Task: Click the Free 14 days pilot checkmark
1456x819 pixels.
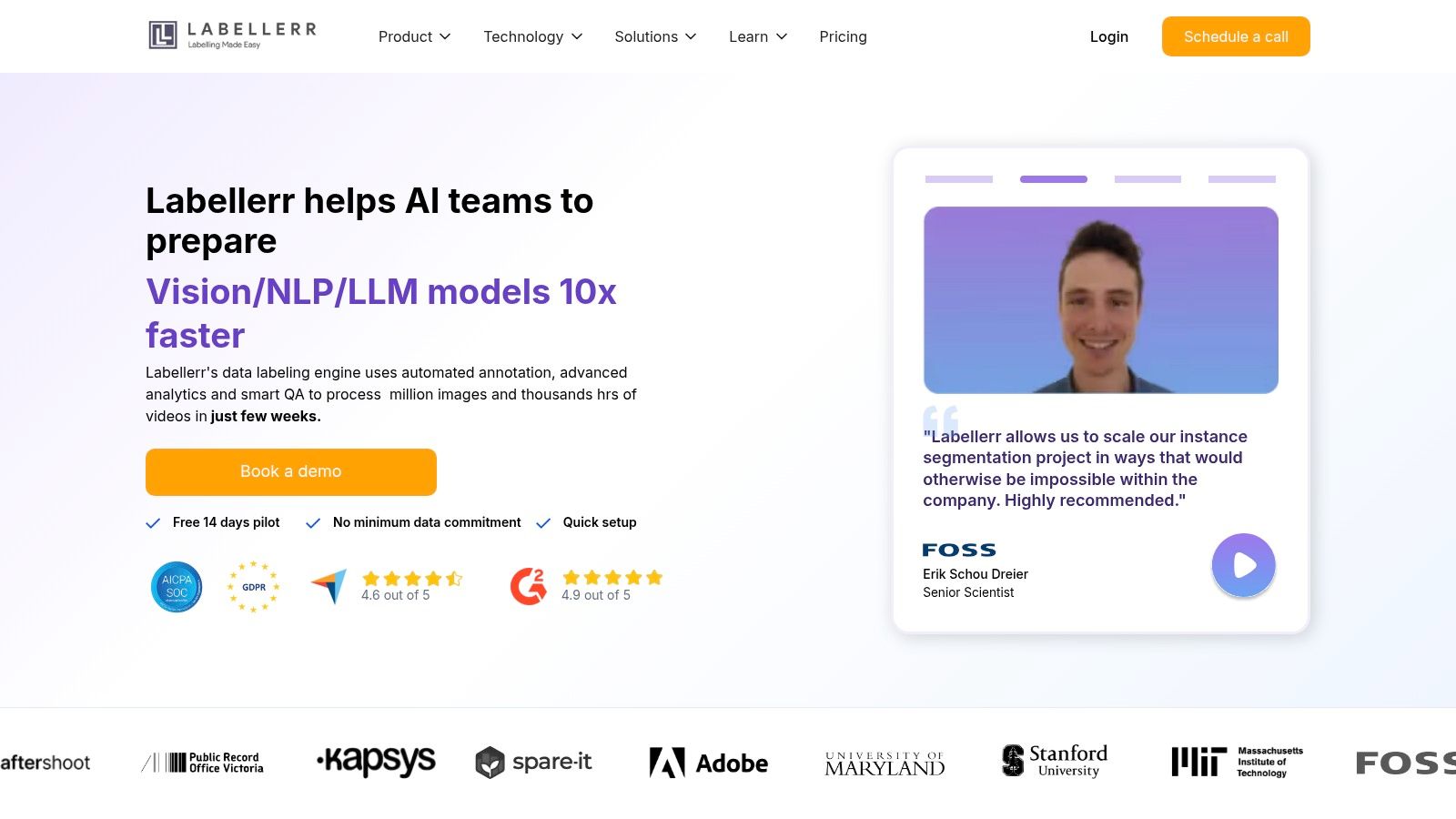Action: point(153,523)
